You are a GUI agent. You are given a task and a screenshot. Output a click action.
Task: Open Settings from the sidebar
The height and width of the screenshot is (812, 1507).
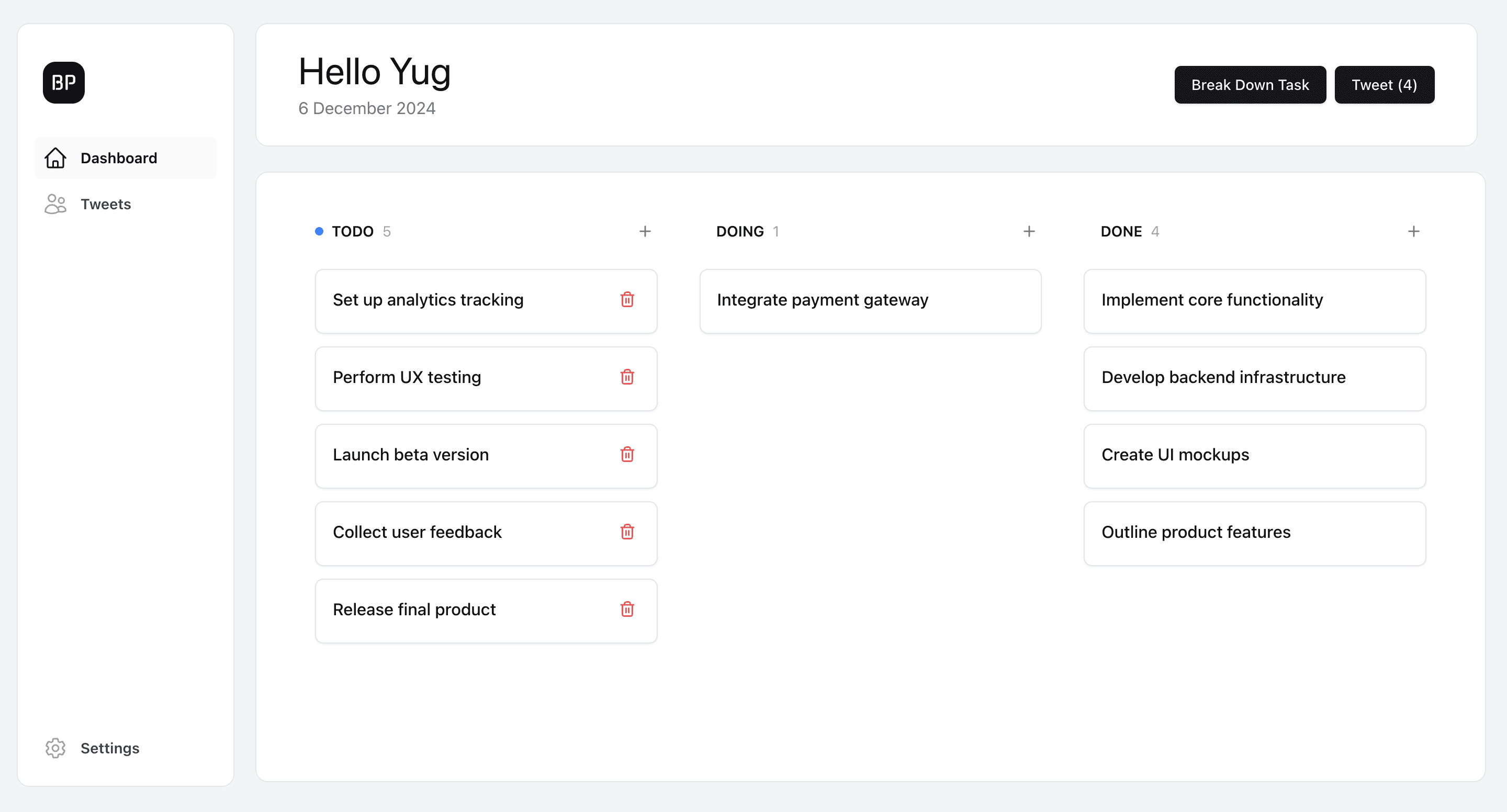[125, 748]
